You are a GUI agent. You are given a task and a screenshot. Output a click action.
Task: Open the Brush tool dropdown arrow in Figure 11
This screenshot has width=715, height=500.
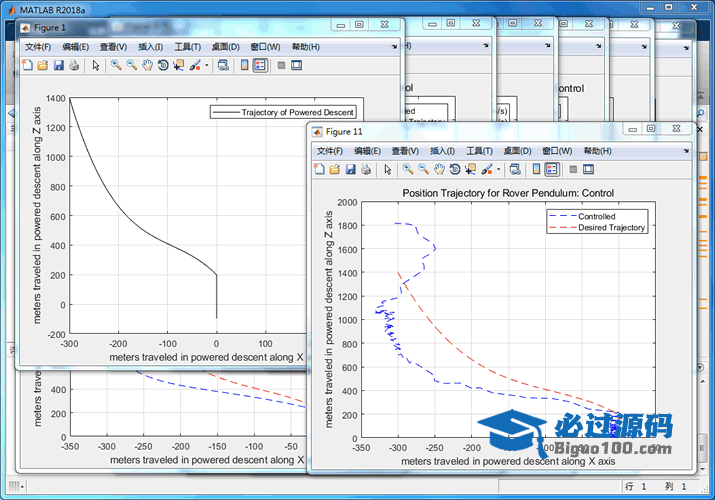[498, 169]
